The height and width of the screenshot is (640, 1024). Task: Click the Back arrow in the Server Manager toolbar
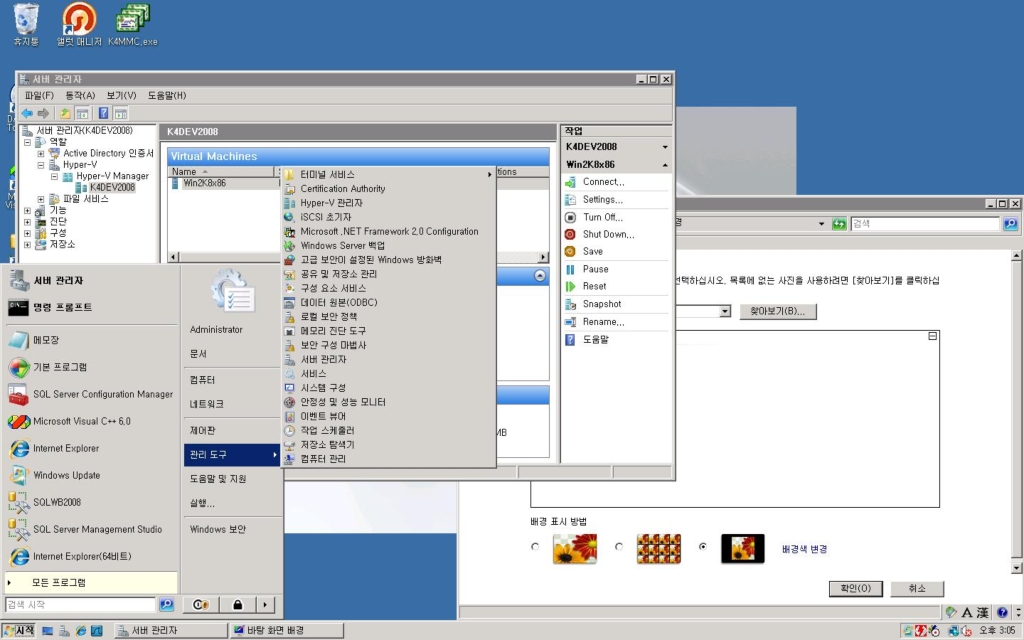coord(27,114)
